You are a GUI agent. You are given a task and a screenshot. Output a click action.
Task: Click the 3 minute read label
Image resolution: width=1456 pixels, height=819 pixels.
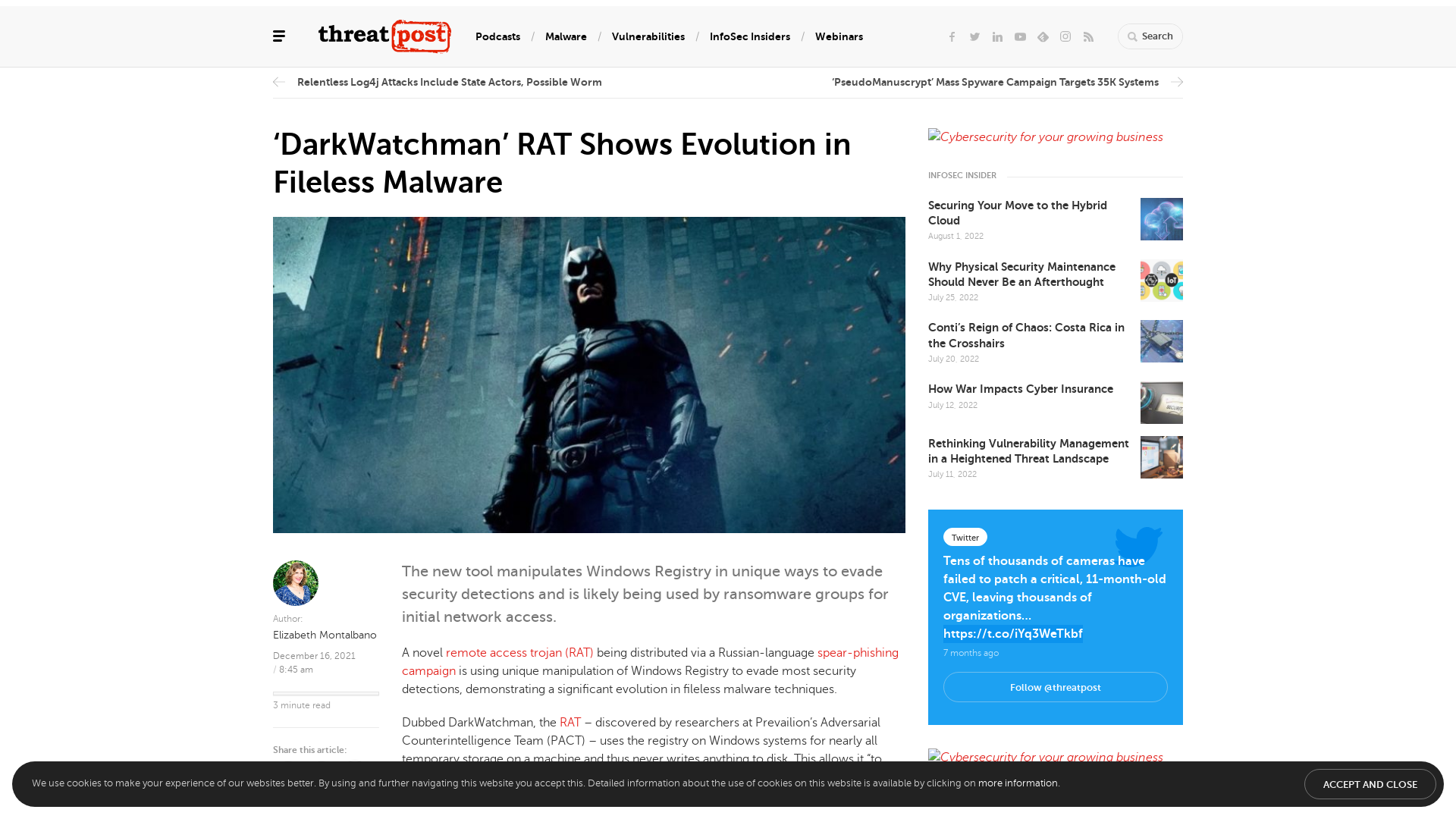coord(302,705)
